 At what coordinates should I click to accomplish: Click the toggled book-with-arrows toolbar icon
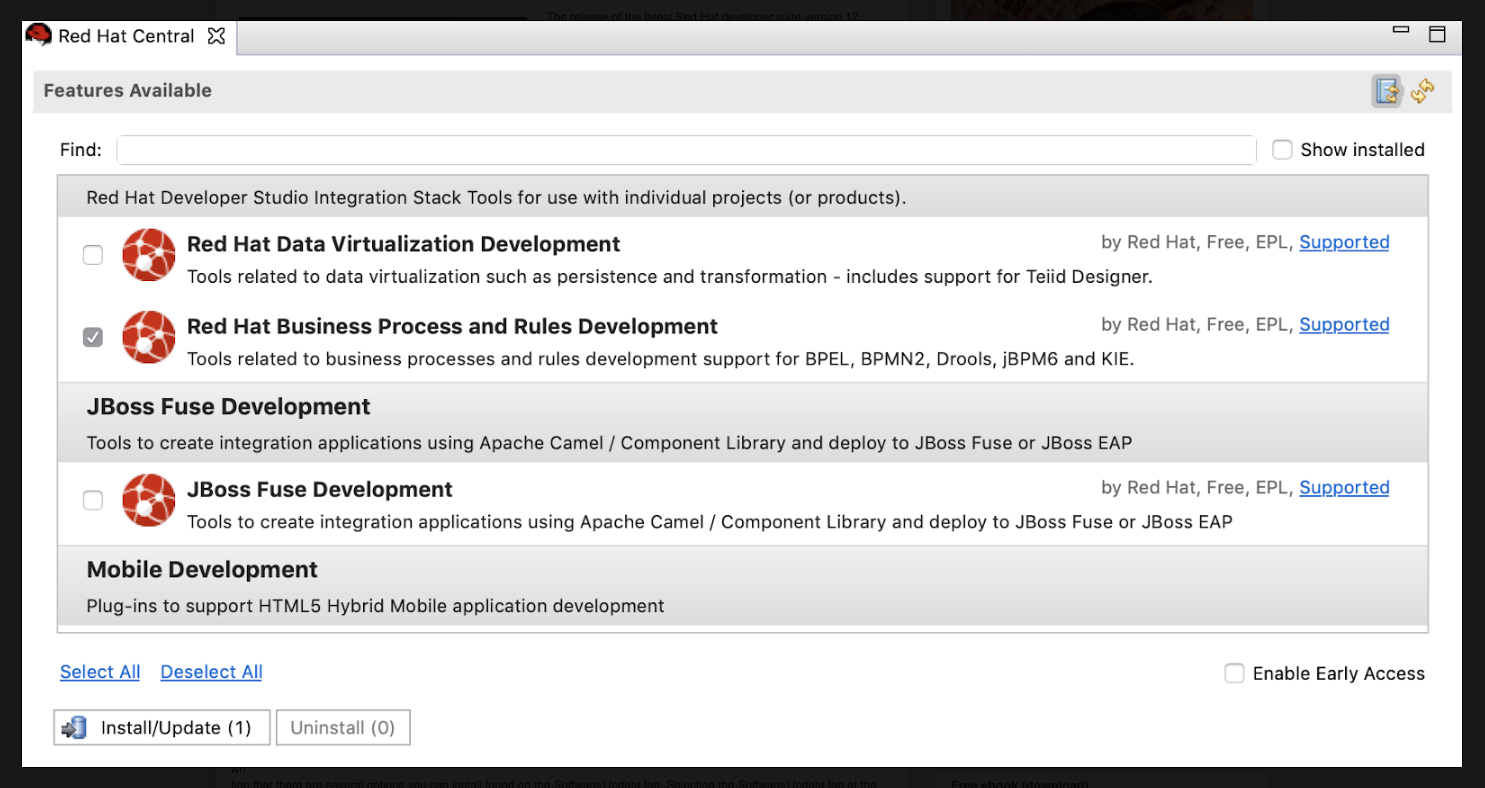(1387, 91)
